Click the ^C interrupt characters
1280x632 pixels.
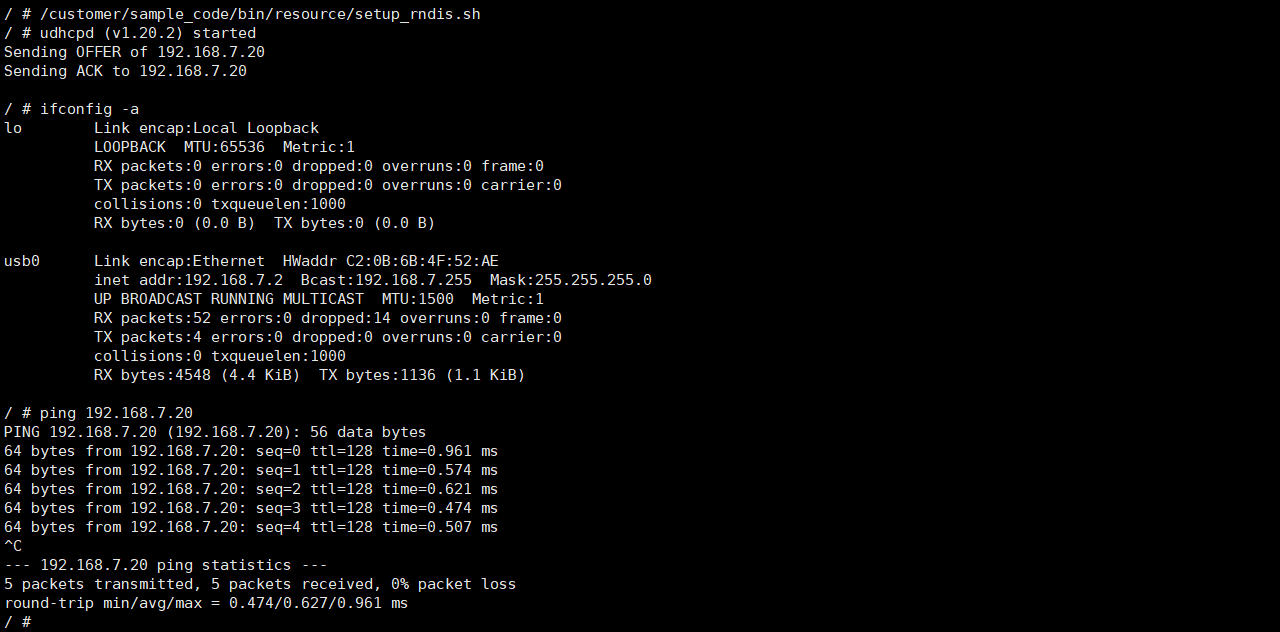click(x=13, y=546)
